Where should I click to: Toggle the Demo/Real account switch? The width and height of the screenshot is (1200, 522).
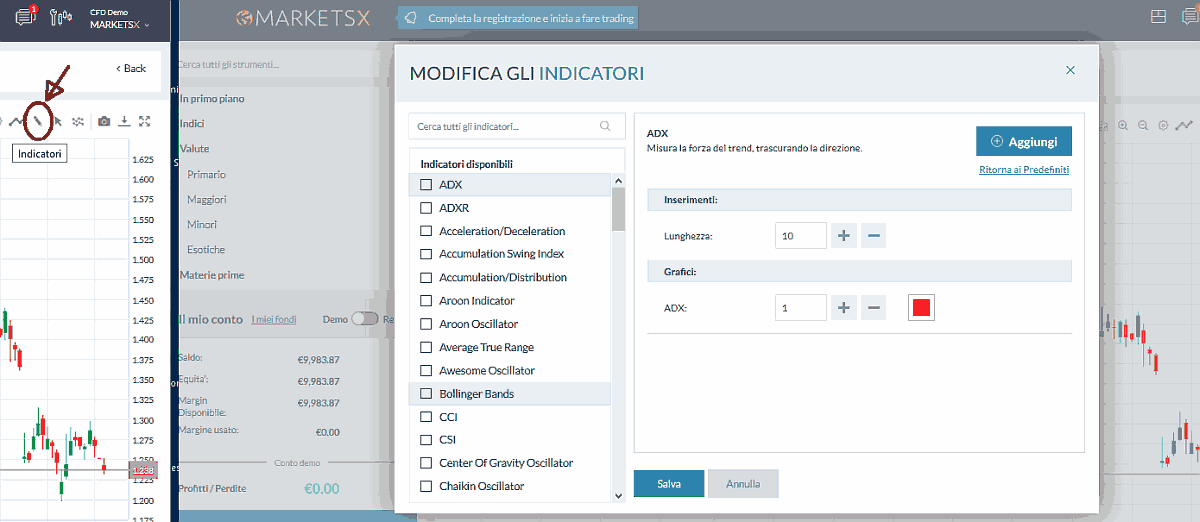tap(365, 319)
